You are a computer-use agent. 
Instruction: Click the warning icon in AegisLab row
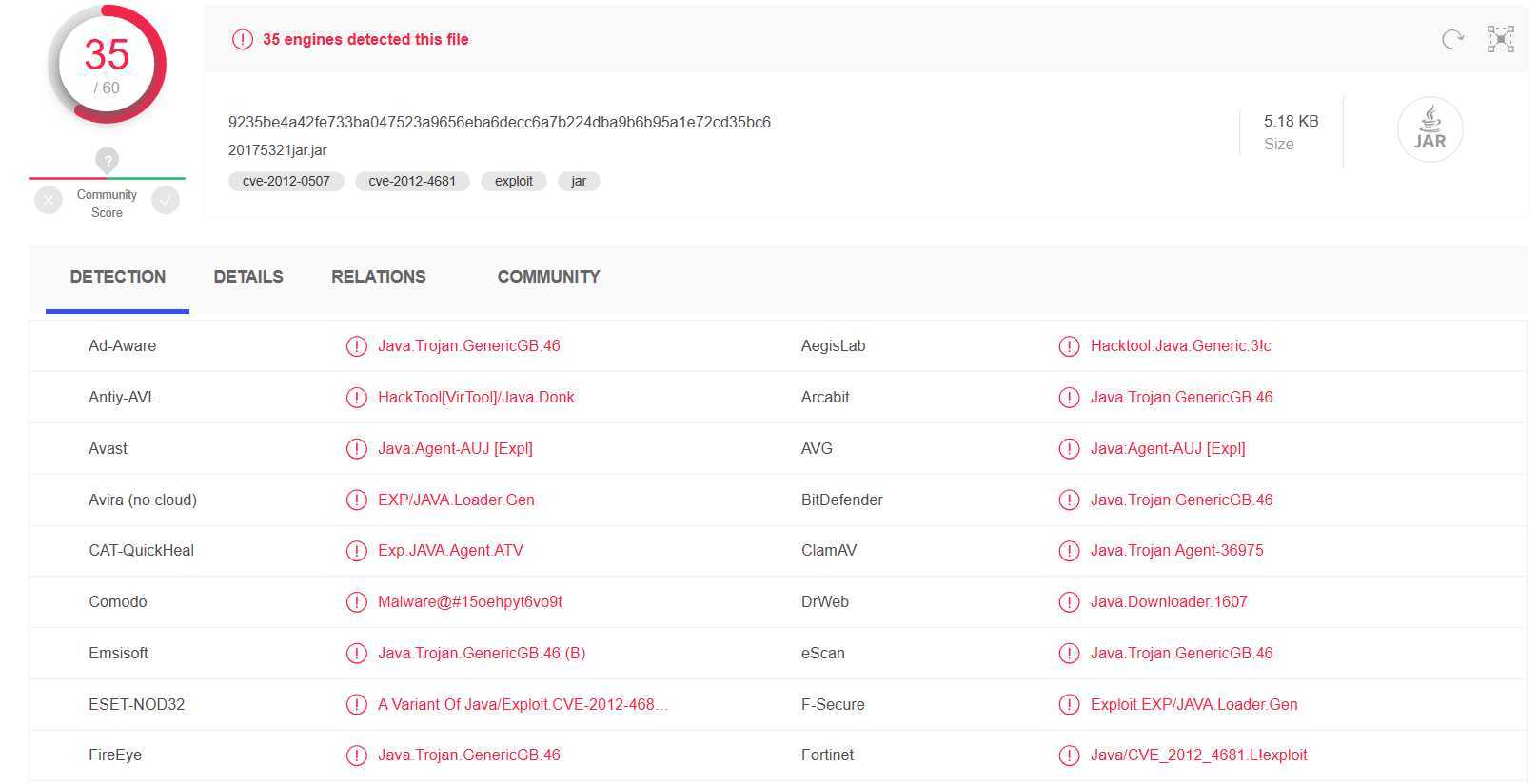pos(1069,346)
